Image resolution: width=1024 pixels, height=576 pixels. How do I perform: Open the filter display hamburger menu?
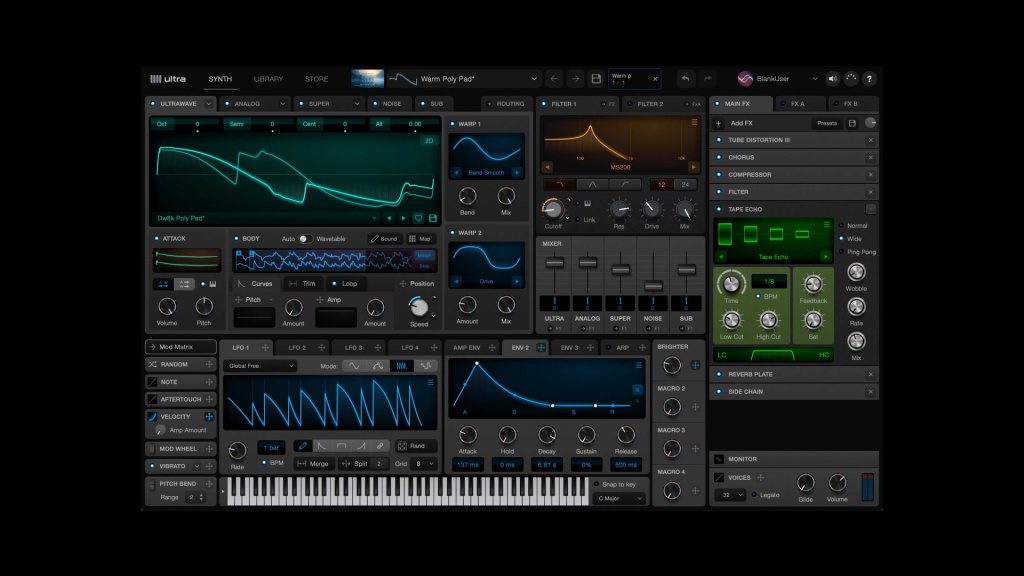[694, 123]
